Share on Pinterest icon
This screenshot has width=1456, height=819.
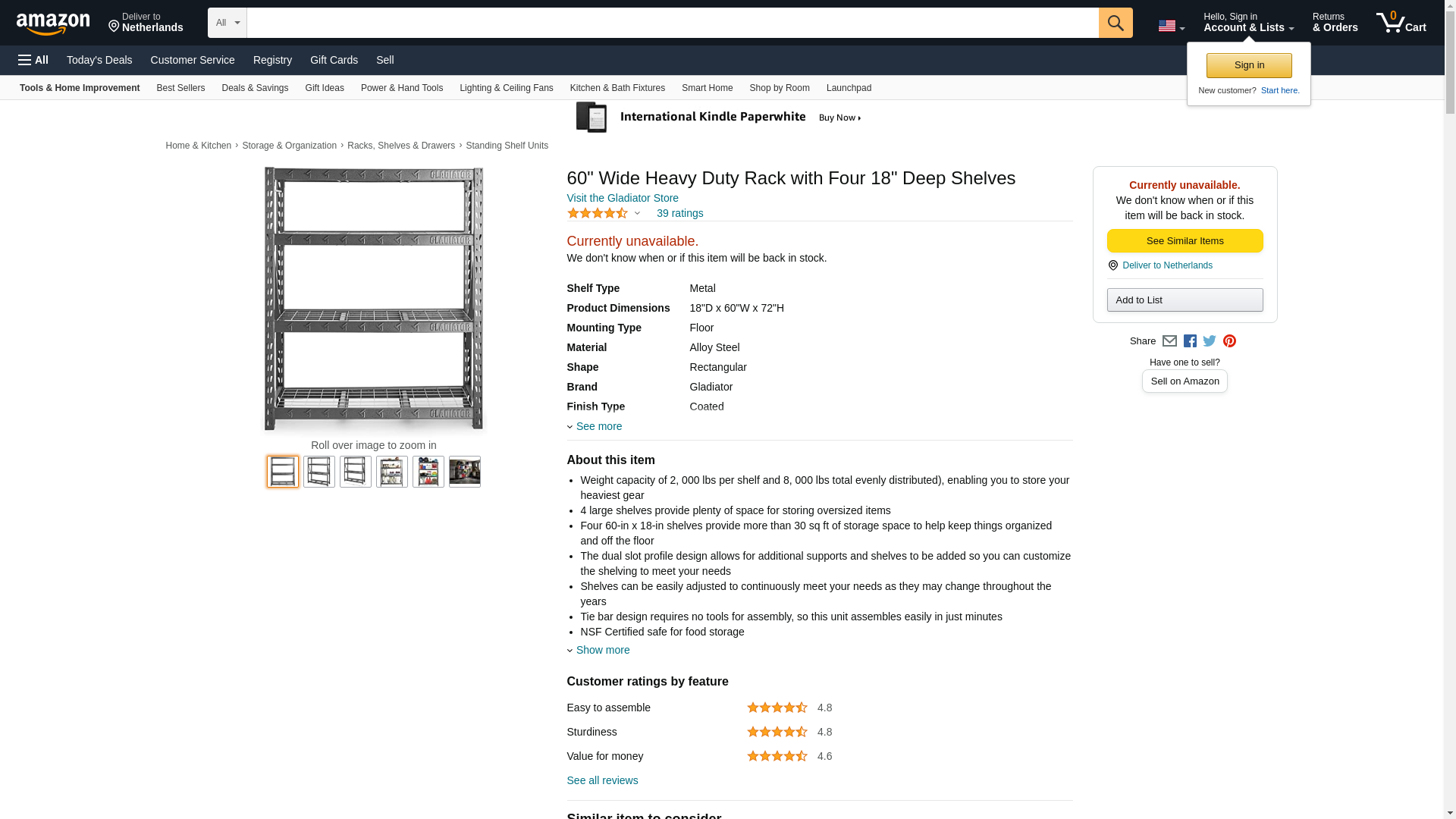1229,341
